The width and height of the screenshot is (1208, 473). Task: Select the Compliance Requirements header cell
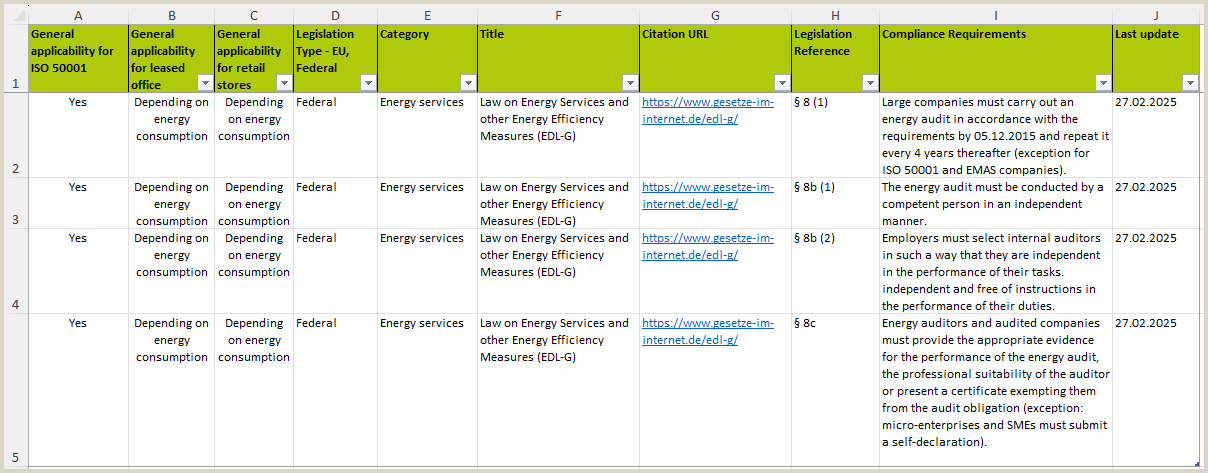click(x=996, y=59)
